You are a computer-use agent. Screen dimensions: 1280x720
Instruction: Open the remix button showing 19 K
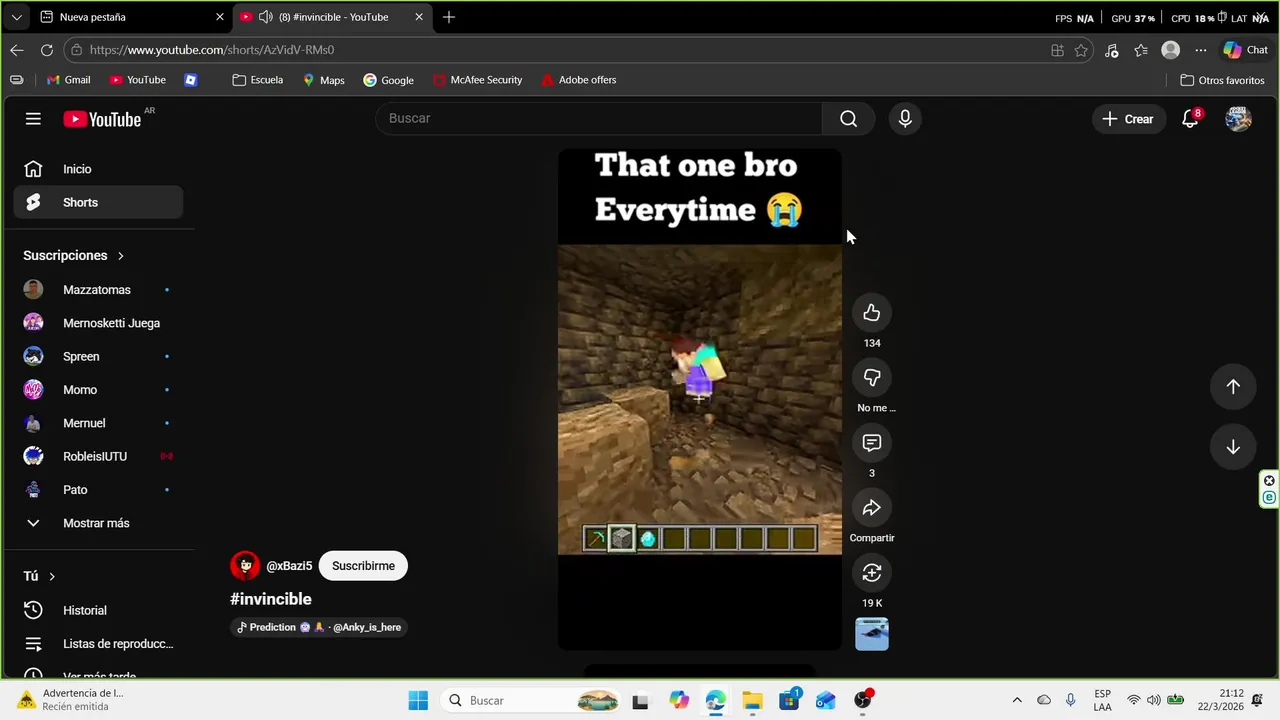(872, 573)
